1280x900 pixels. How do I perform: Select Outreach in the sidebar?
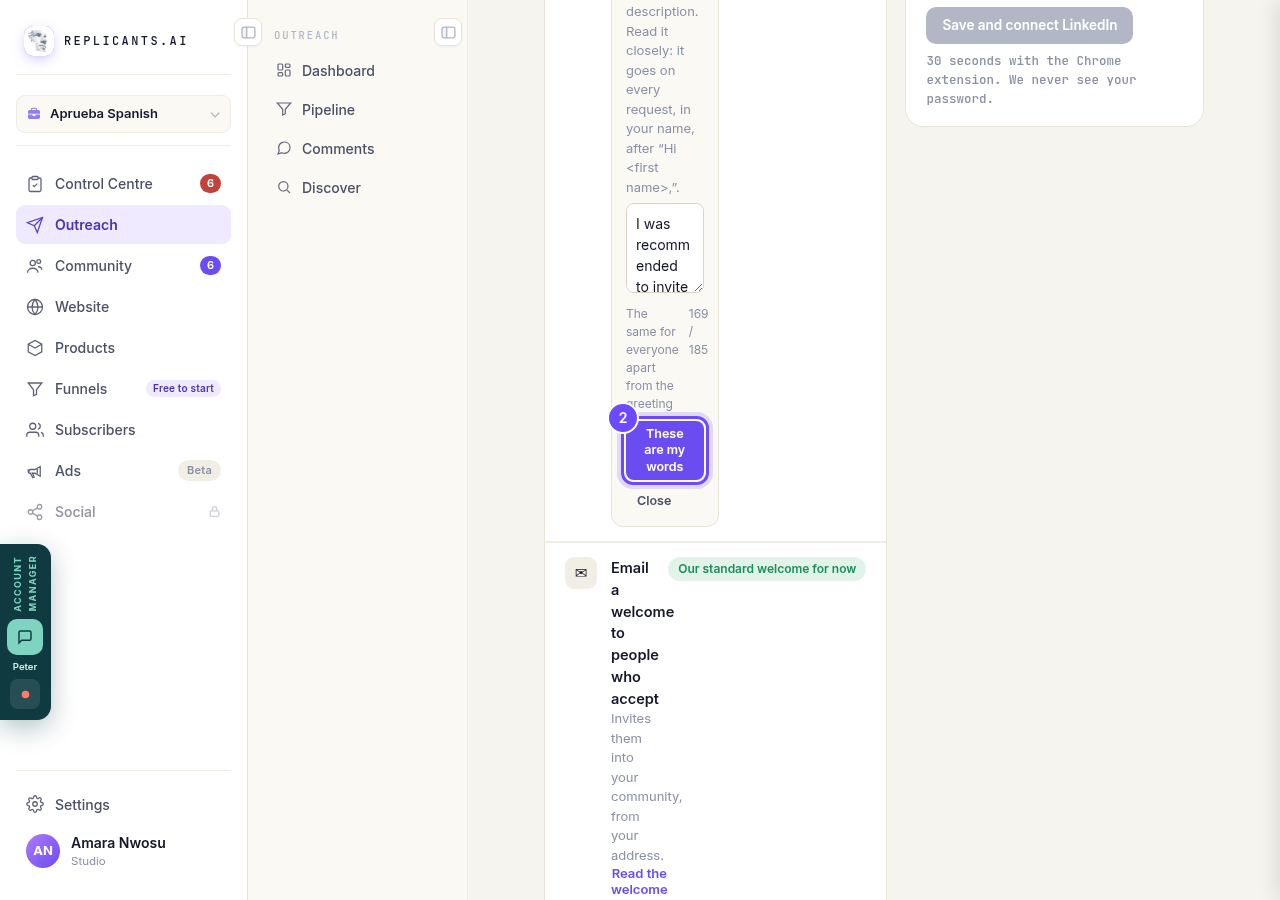point(123,225)
